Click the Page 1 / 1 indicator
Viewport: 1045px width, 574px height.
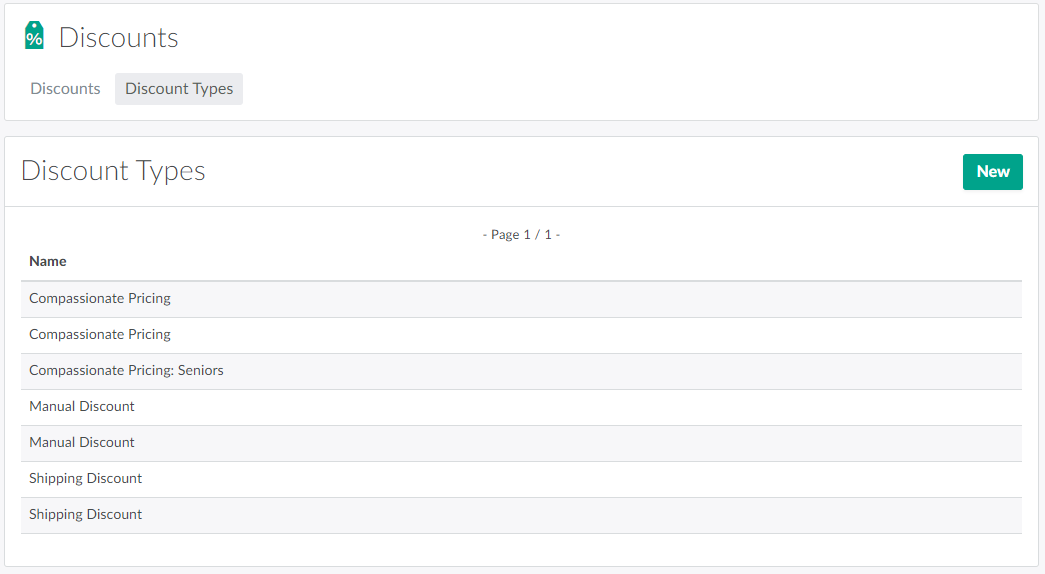521,235
